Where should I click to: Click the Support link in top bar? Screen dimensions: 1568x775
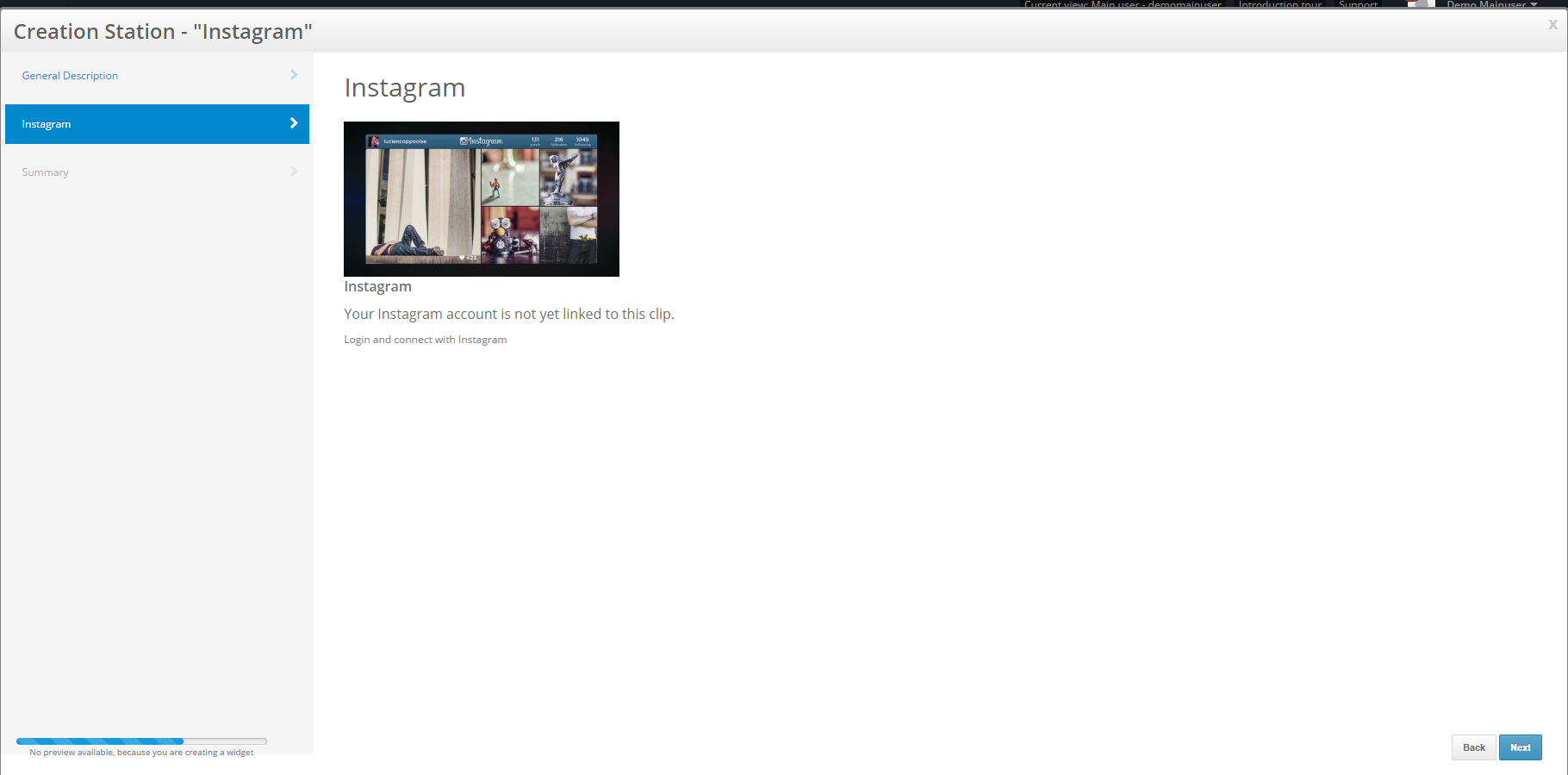click(1358, 4)
